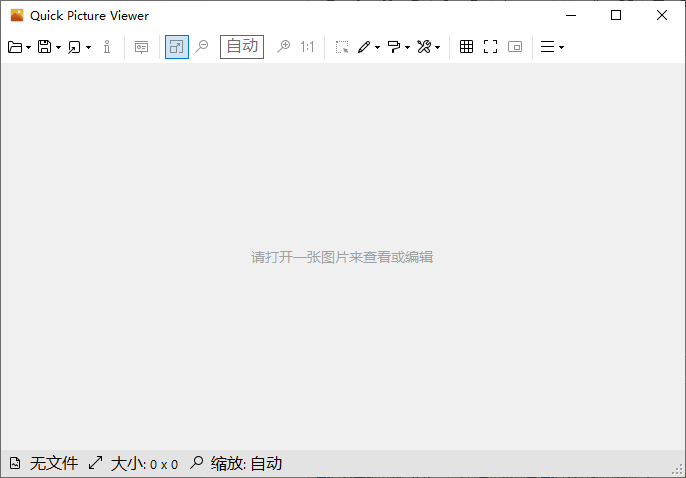Maximize the Quick Picture Viewer window

[x=616, y=15]
